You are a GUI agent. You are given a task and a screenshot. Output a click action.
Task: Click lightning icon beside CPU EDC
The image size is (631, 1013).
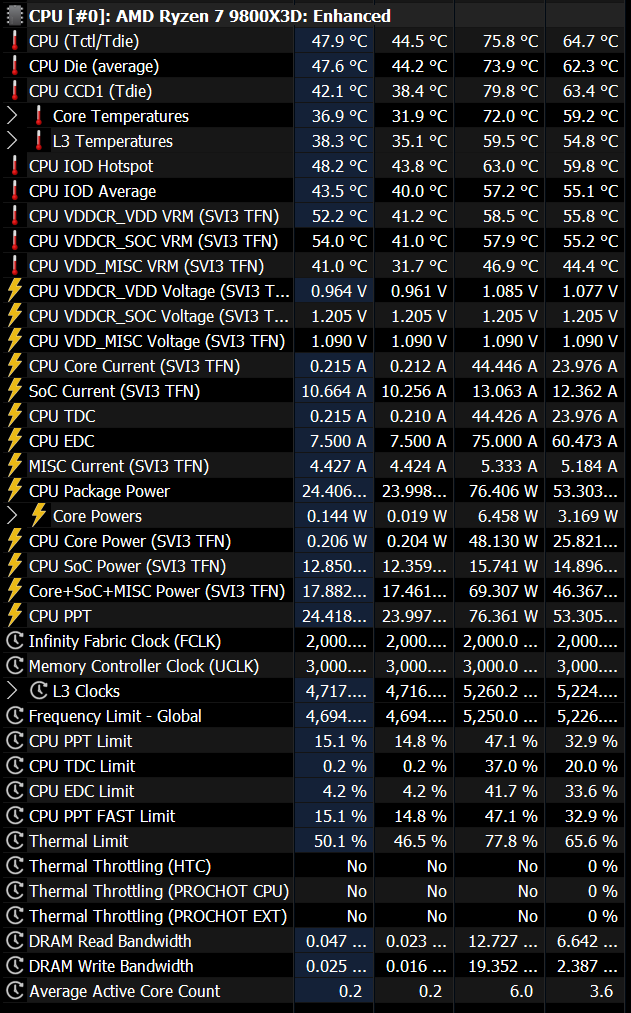[14, 441]
